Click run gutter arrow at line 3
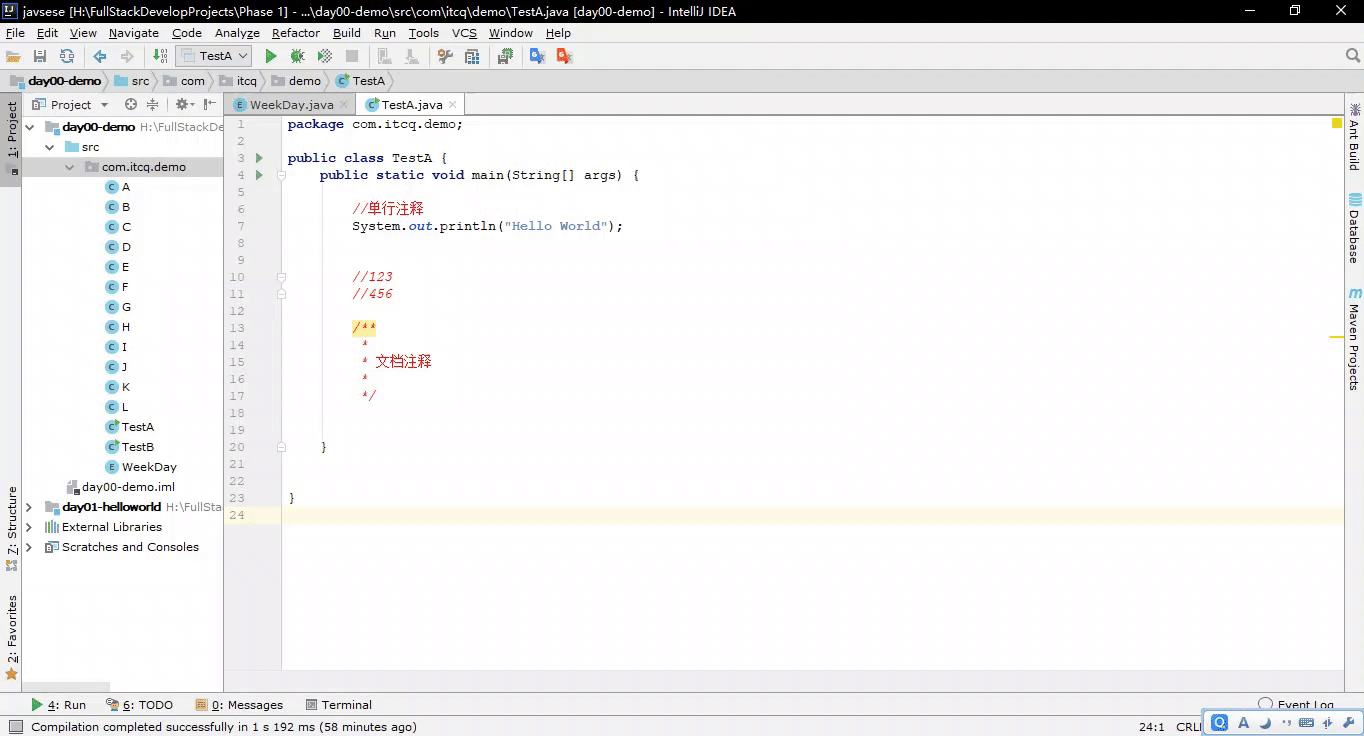The width and height of the screenshot is (1364, 736). (x=259, y=158)
